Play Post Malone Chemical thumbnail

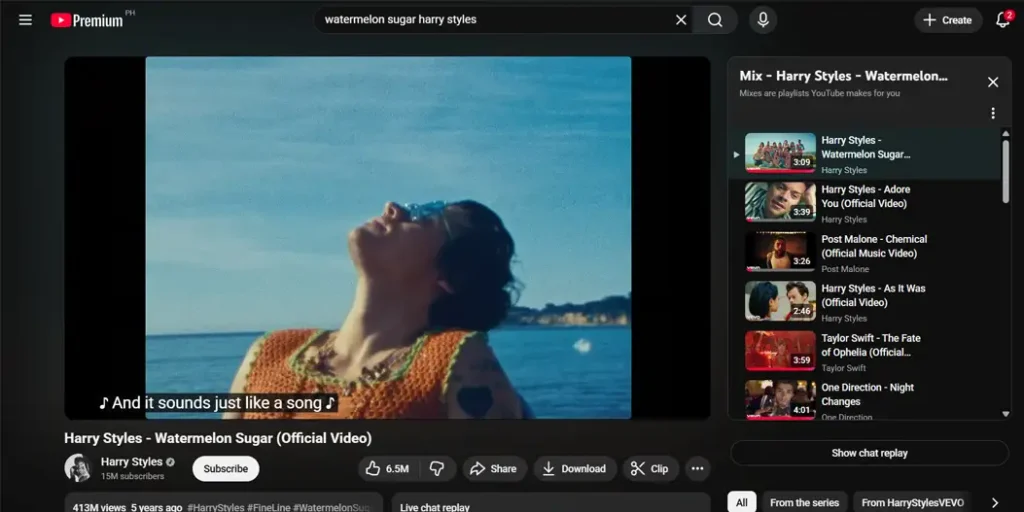(780, 252)
